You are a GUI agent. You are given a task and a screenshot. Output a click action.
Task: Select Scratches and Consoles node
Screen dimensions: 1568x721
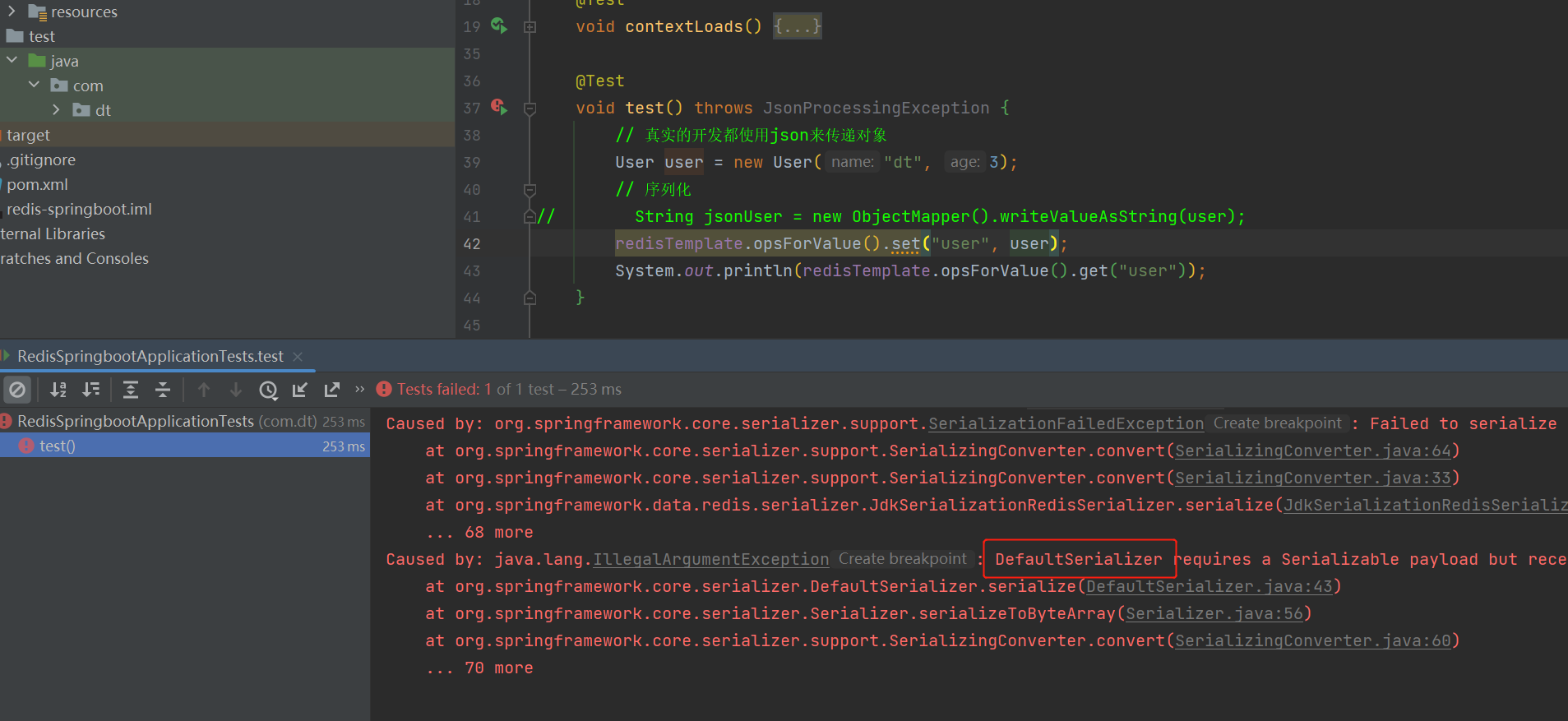[x=74, y=258]
